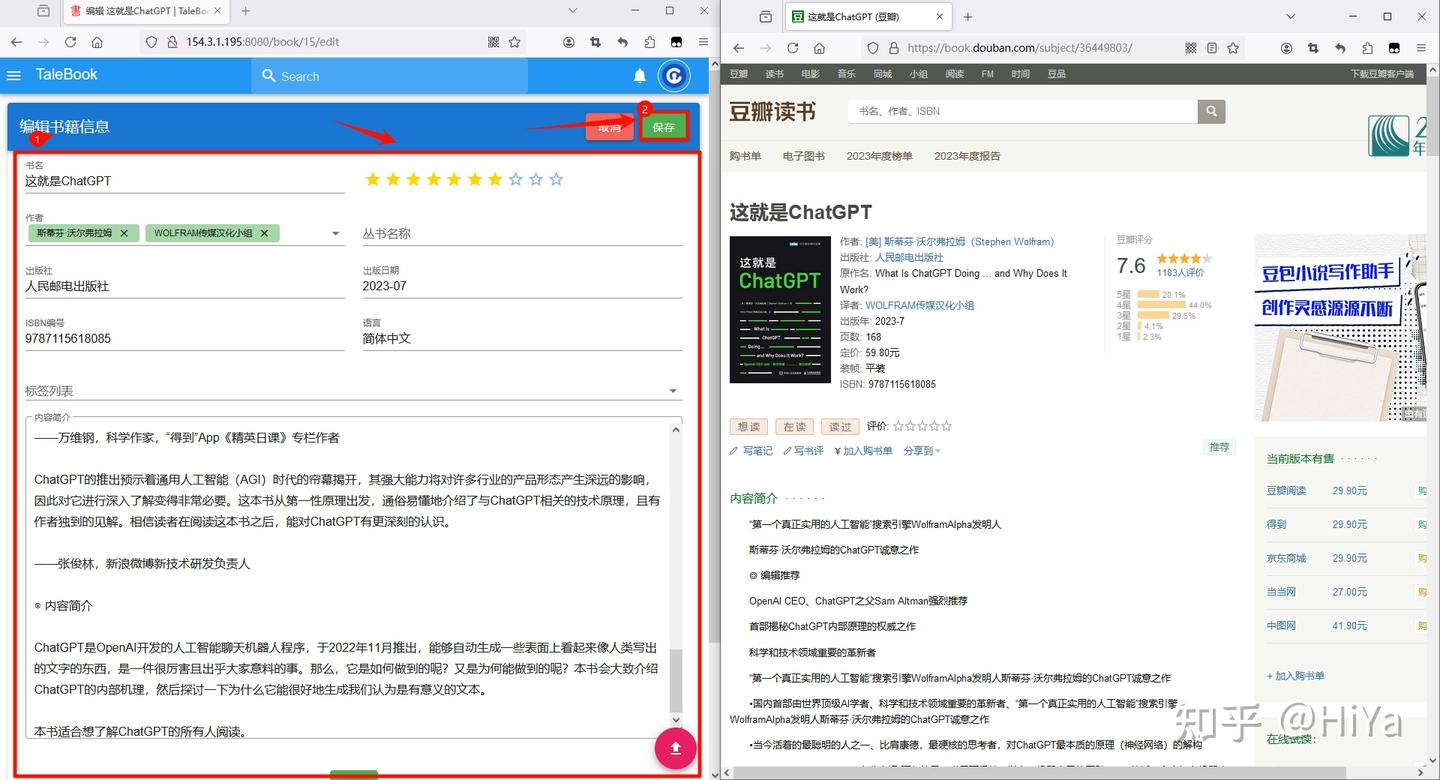1440x780 pixels.
Task: Open the 人民邮电出版社 publisher link on Douban
Action: pos(909,257)
